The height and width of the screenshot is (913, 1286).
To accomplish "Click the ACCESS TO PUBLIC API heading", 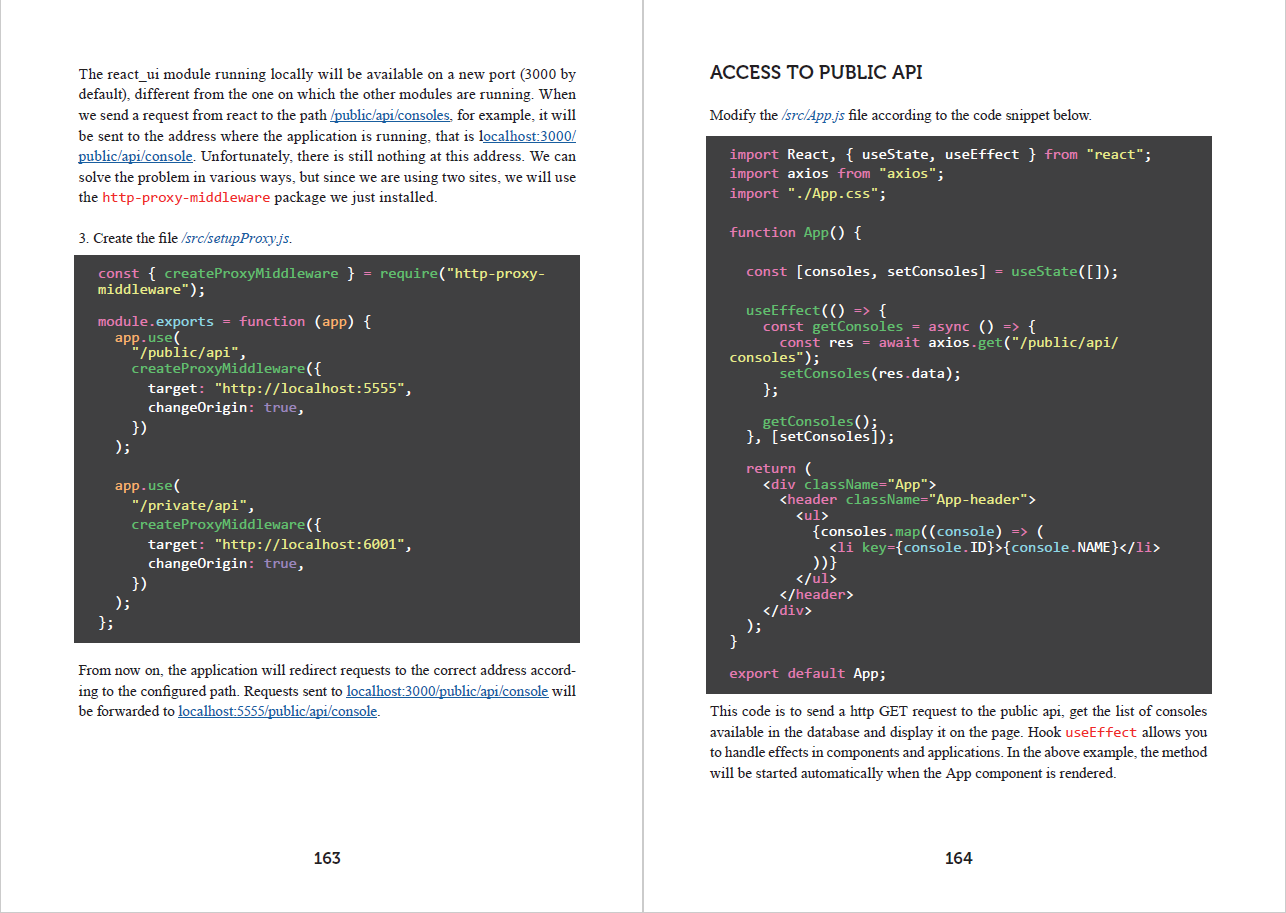I will coord(816,73).
